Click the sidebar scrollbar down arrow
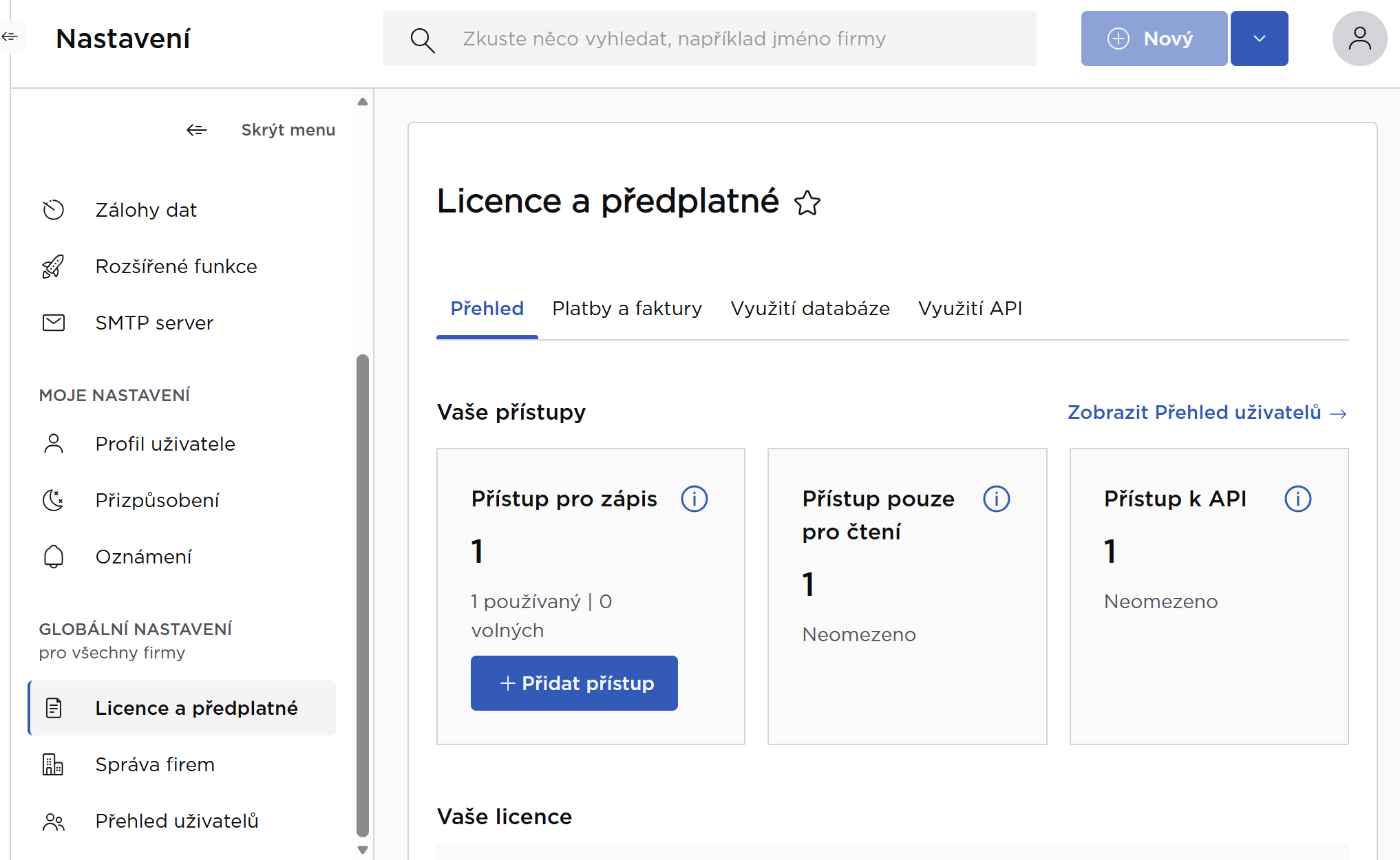 tap(363, 850)
